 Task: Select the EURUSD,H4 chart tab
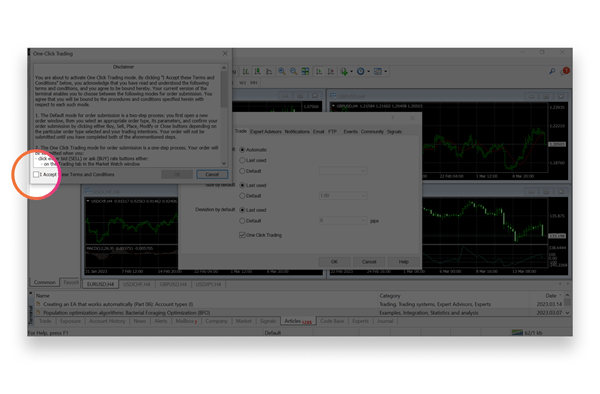click(100, 284)
